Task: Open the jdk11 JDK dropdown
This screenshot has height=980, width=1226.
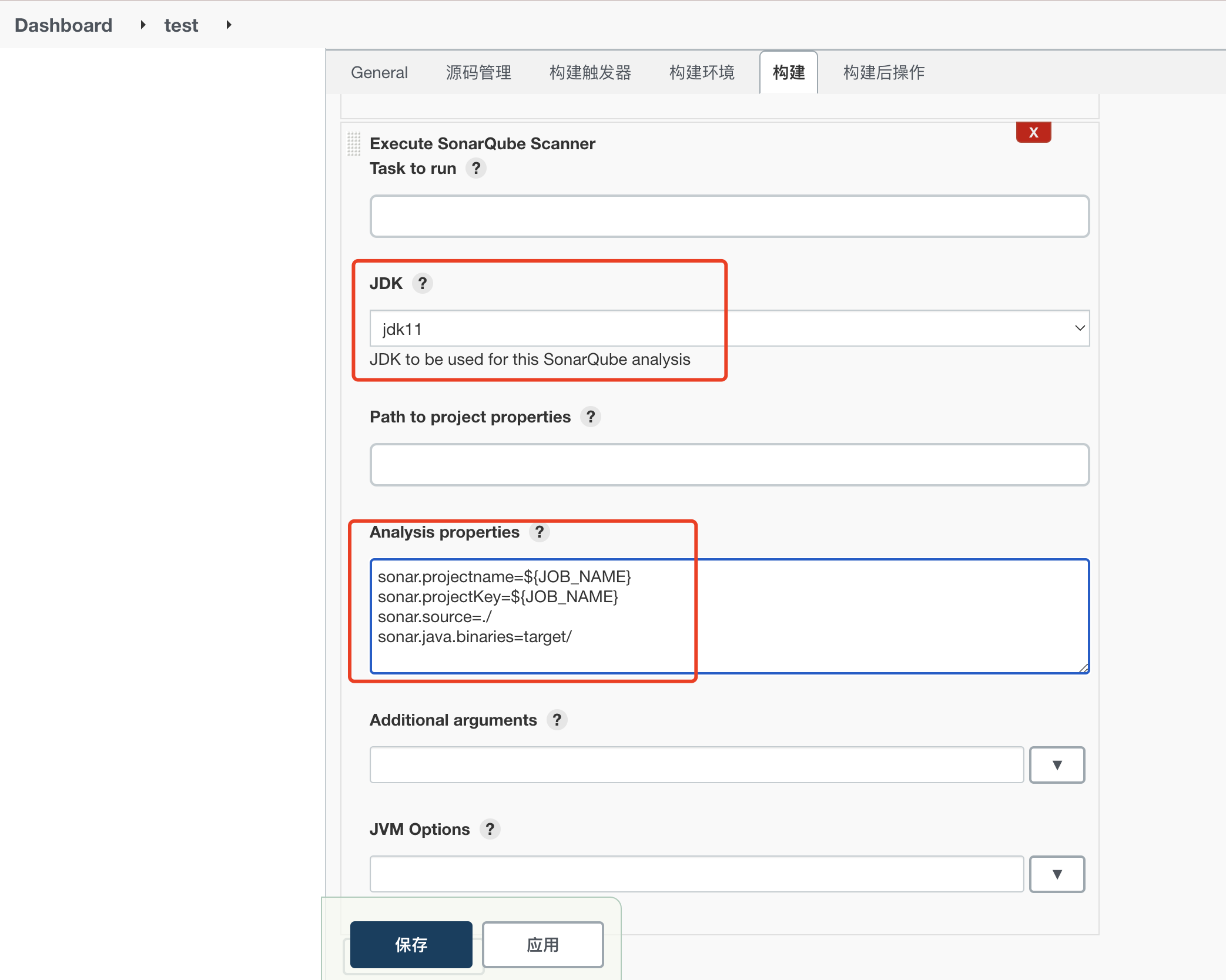Action: (x=729, y=328)
